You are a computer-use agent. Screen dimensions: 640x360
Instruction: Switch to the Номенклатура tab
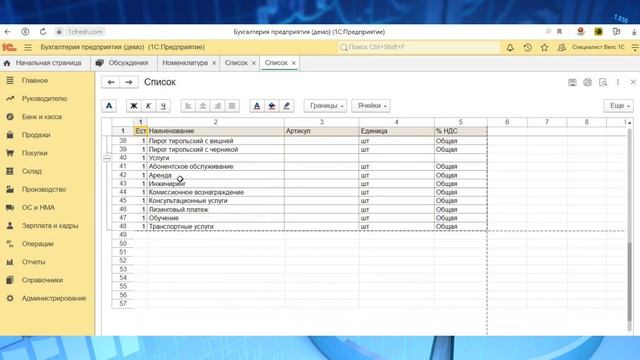tap(185, 63)
